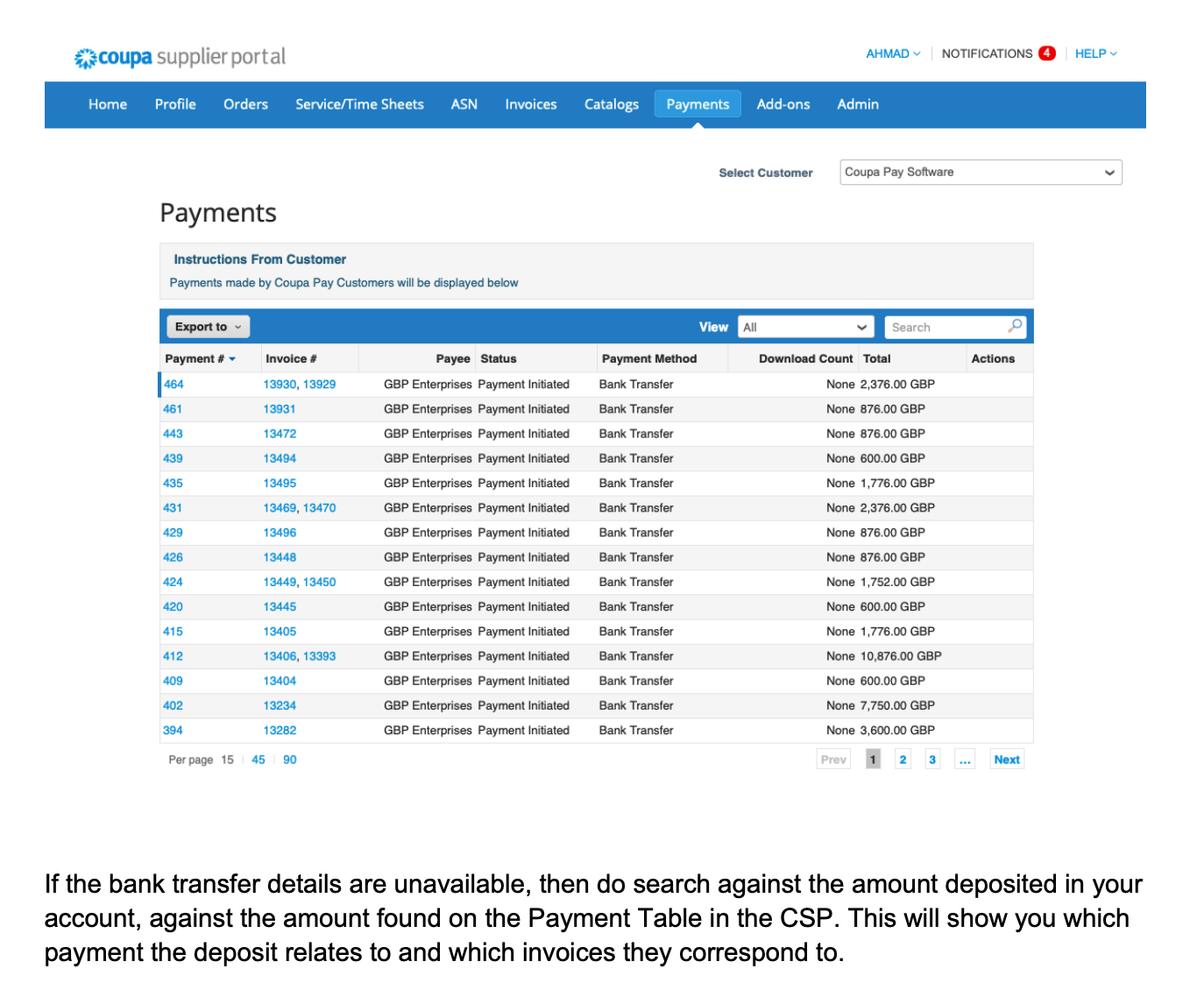Viewport: 1204px width, 997px height.
Task: Open invoice 13929
Action: coord(320,385)
